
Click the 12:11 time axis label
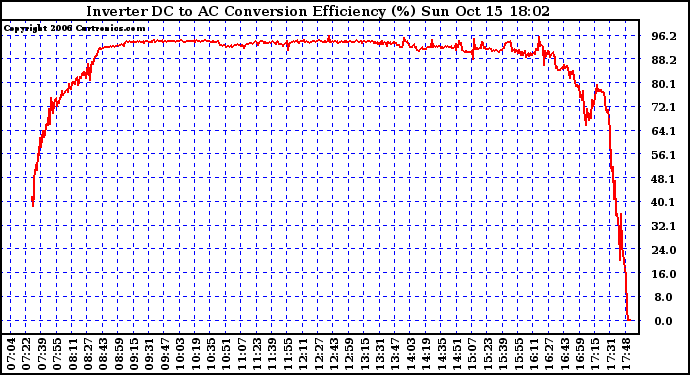[x=303, y=354]
